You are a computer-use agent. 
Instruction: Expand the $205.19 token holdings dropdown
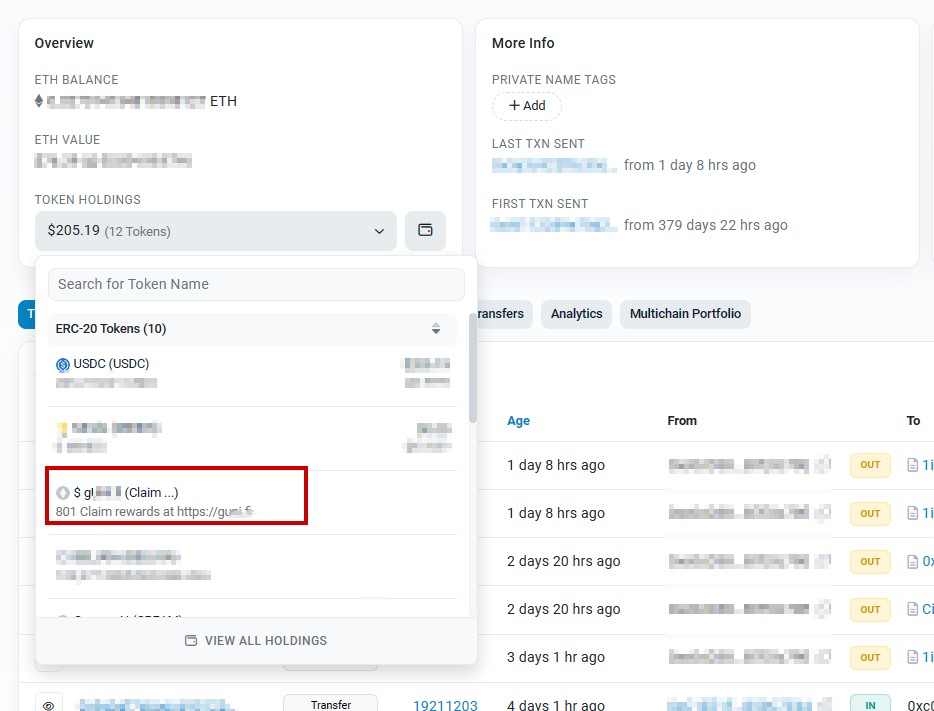(x=216, y=230)
